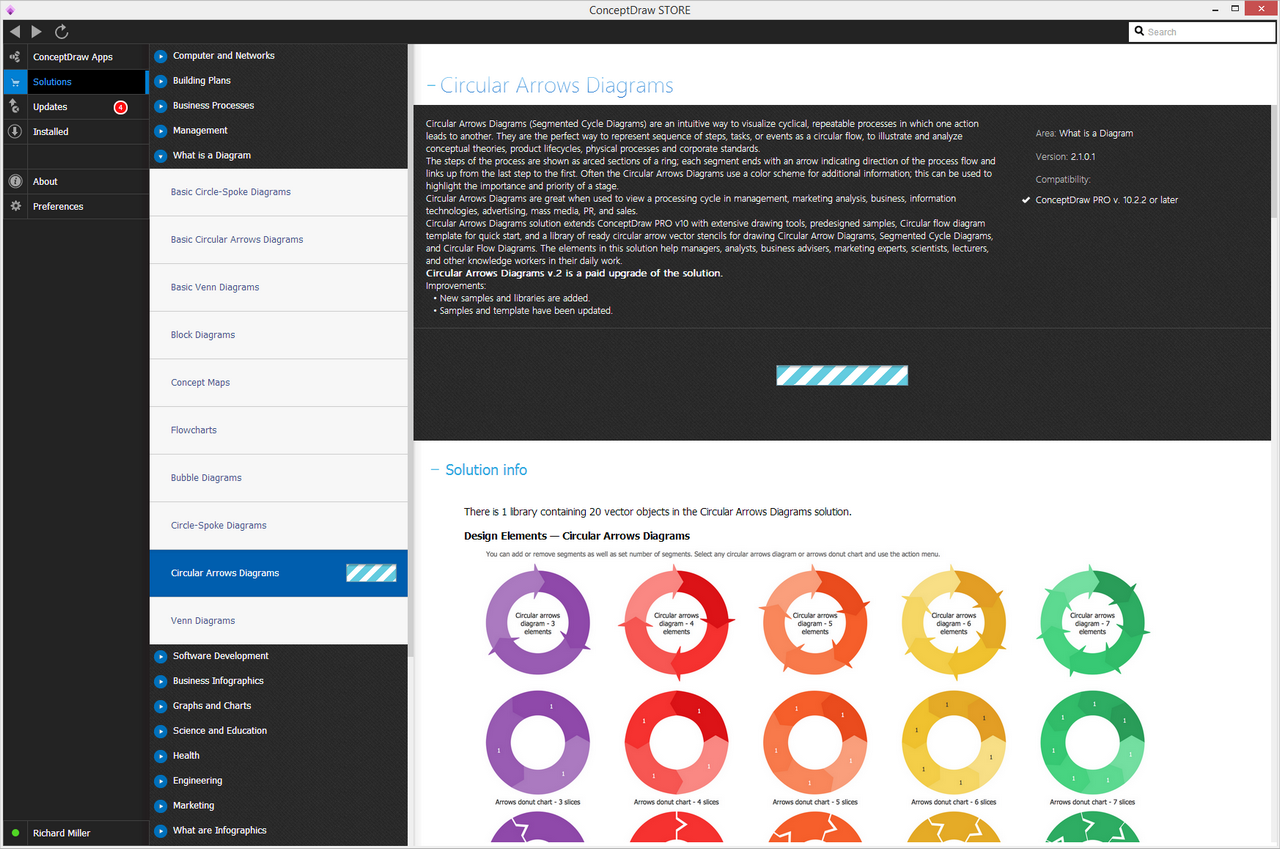Click the yellow arrows donut chart with 6 slices
1280x849 pixels.
tap(954, 743)
